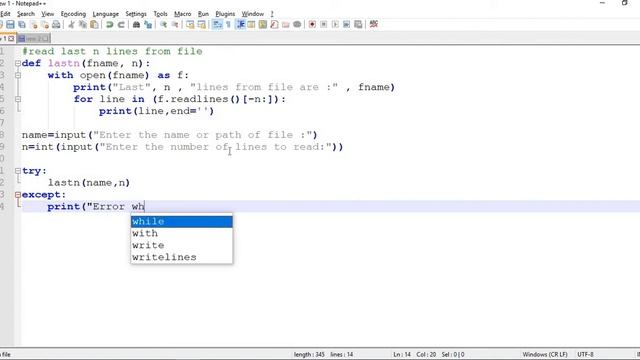Switch to the second inactive document tab

34,39
